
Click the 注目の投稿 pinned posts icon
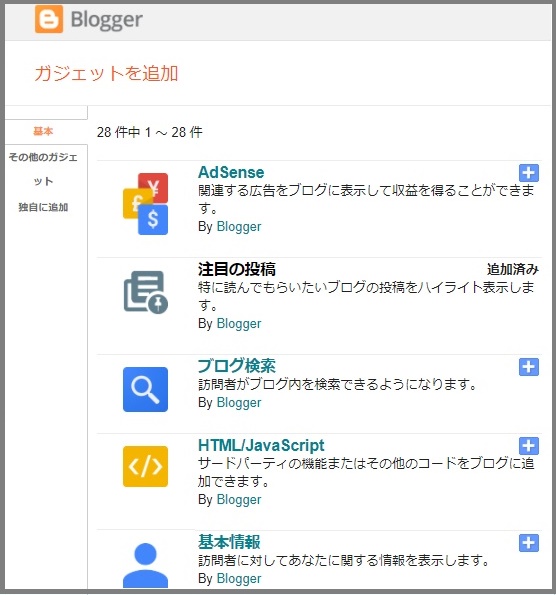(146, 292)
